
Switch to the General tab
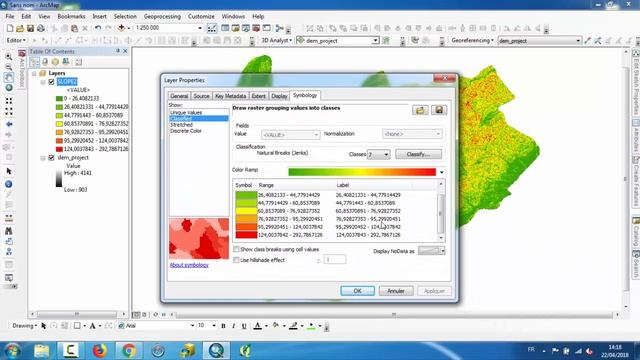(x=179, y=96)
